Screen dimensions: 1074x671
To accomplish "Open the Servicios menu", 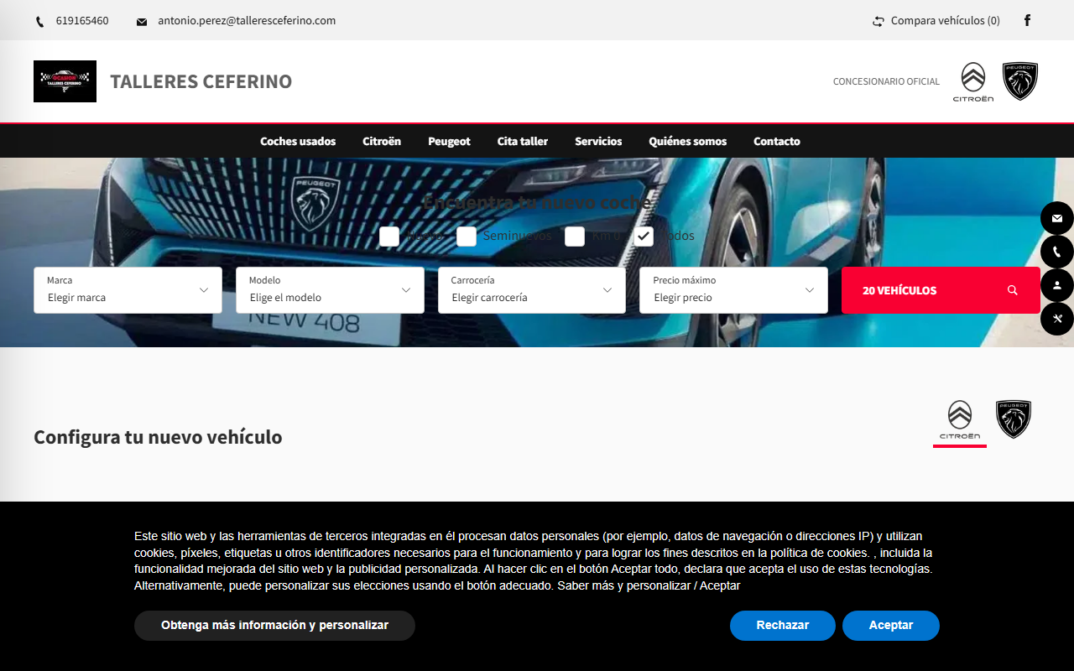I will [x=598, y=141].
